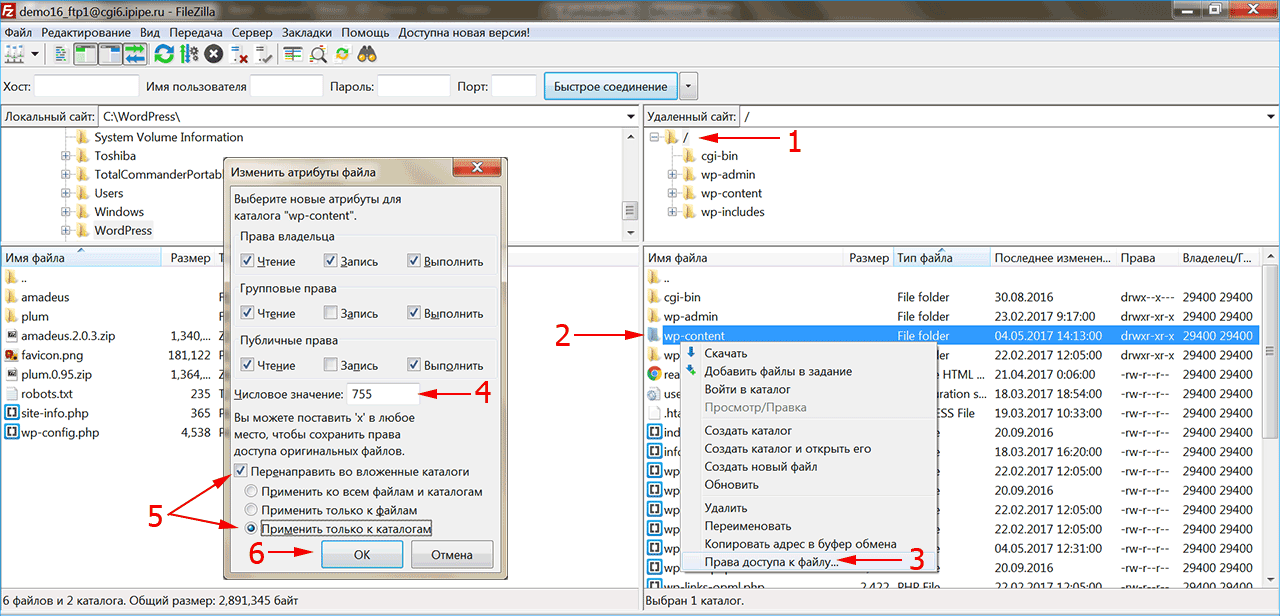
Task: Expand Windows folder in local tree
Action: pyautogui.click(x=66, y=212)
